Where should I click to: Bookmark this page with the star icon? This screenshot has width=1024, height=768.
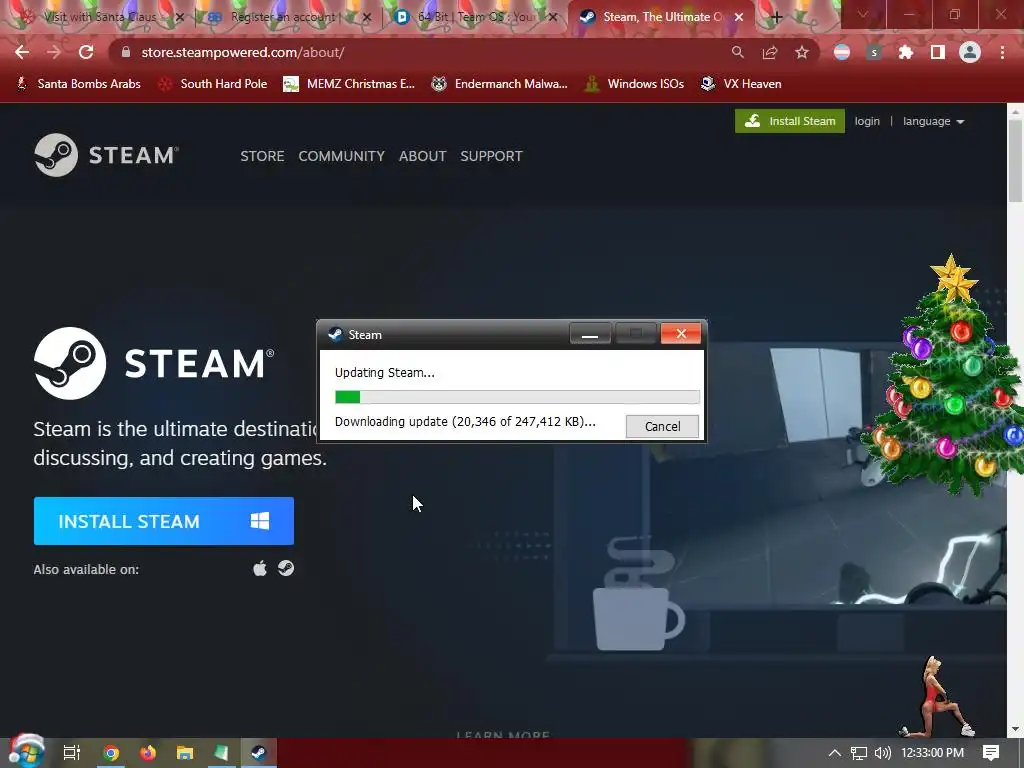[802, 52]
